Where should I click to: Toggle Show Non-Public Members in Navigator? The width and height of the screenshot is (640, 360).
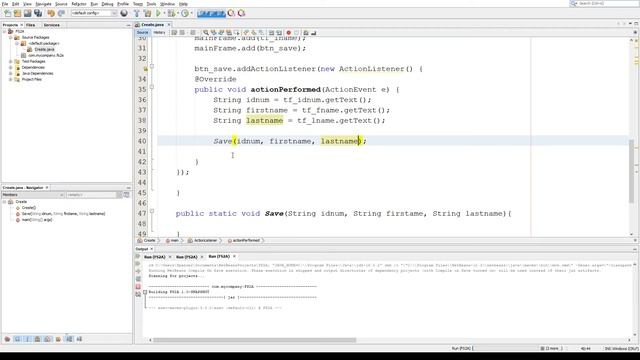(x=37, y=339)
